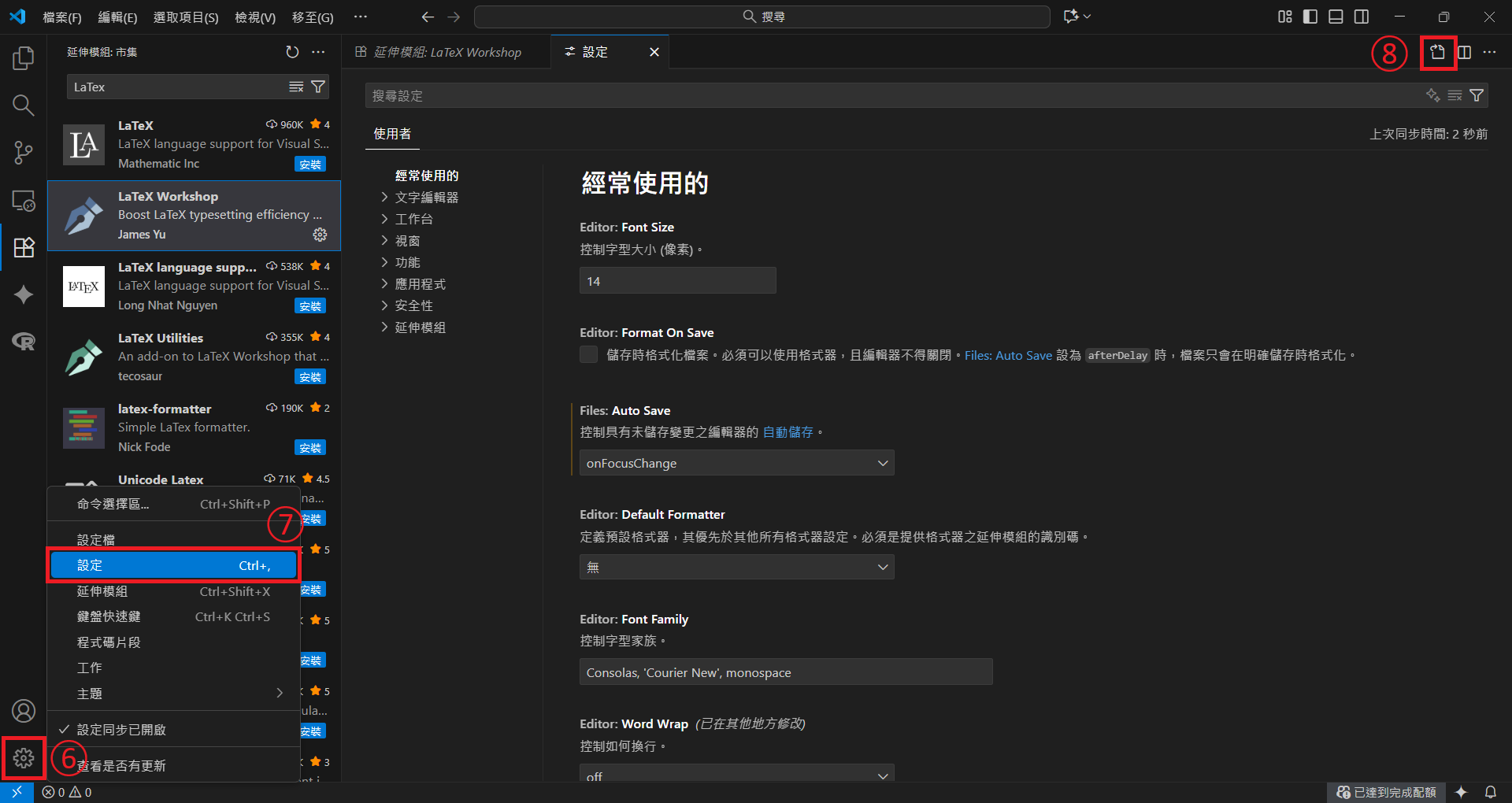Screen dimensions: 1512x803
Task: Install the latex-formatter extension
Action: (310, 448)
